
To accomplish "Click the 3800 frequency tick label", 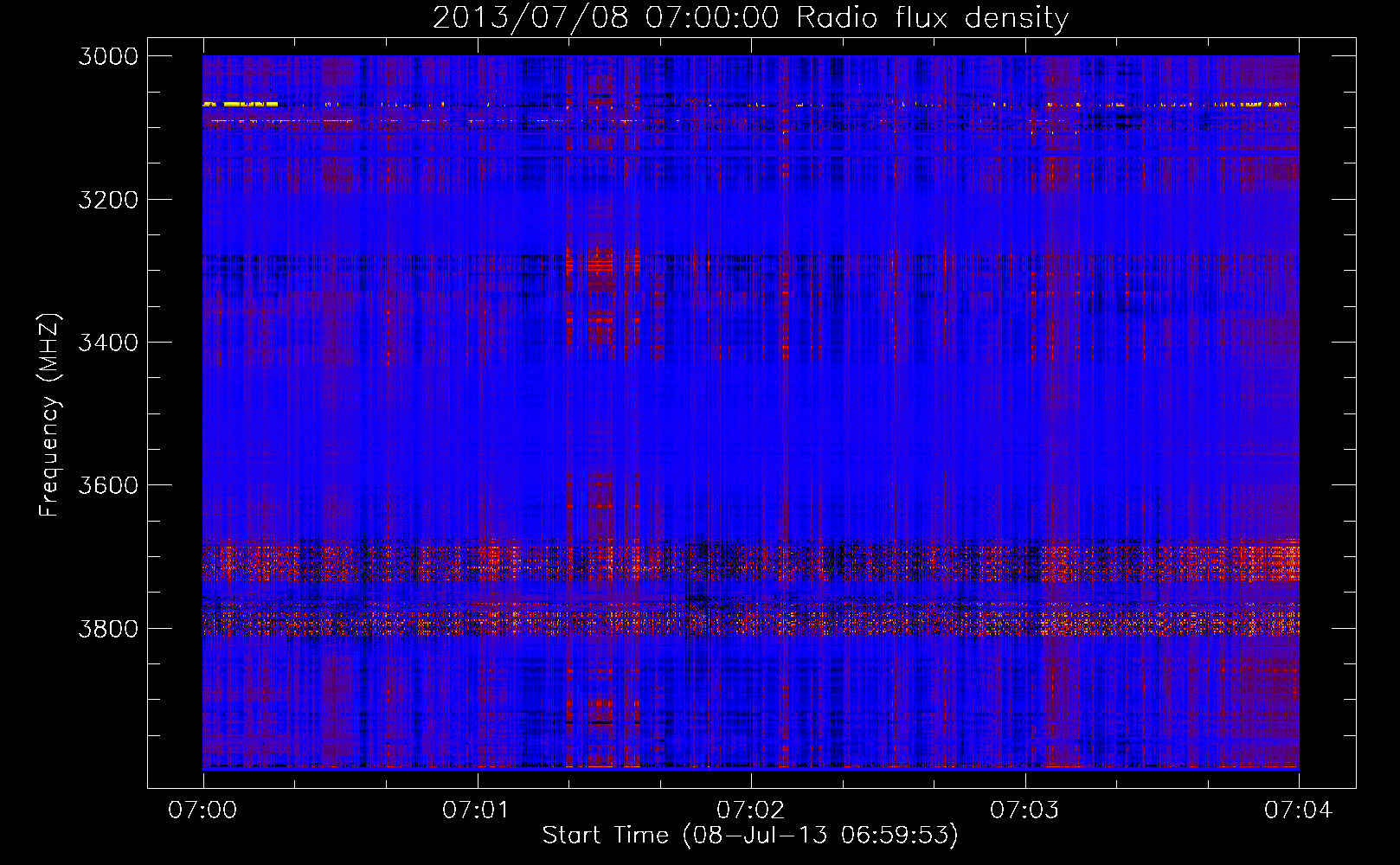I will [x=108, y=628].
